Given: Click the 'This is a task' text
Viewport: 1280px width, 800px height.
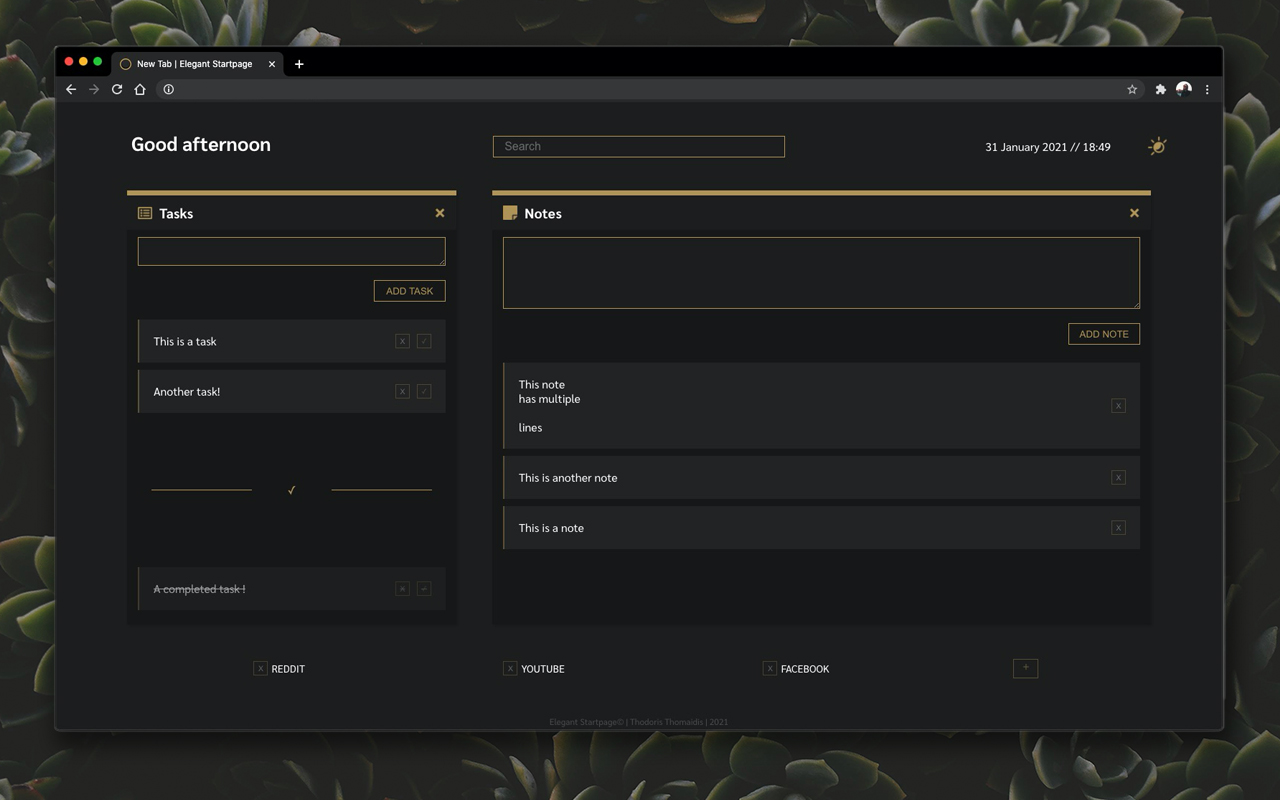Looking at the screenshot, I should pos(185,341).
